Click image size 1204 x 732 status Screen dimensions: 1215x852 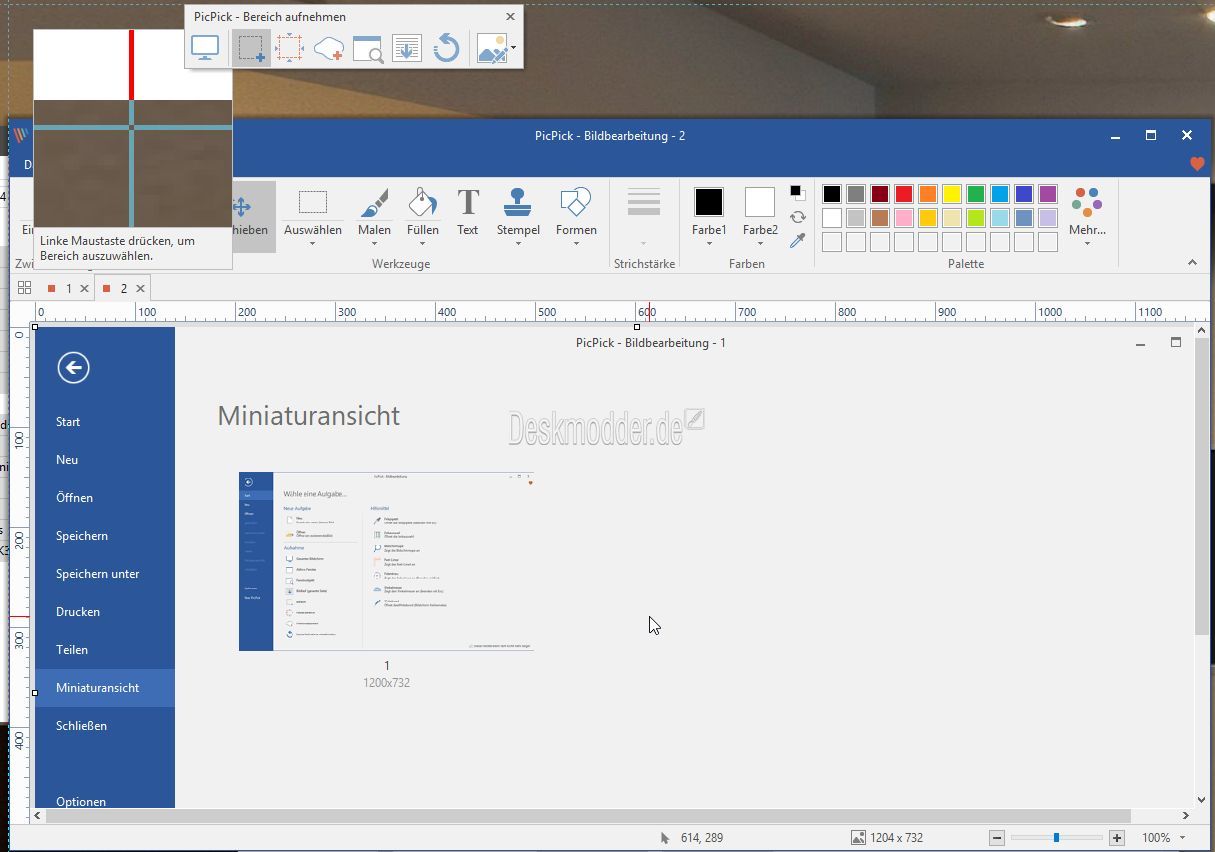[886, 838]
